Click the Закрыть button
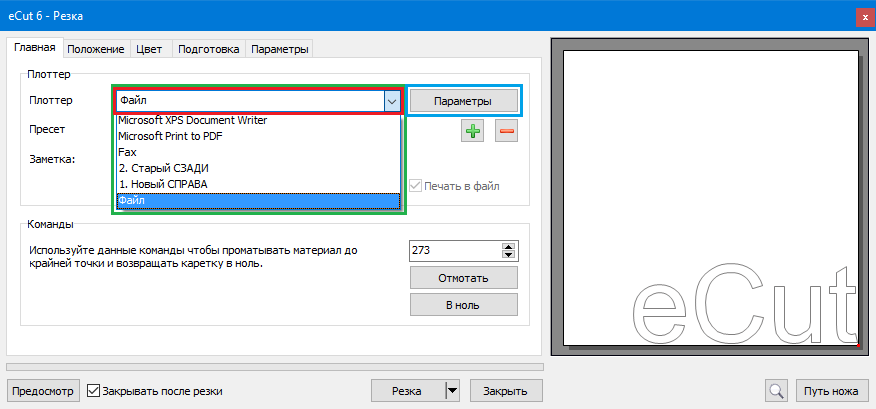876x409 pixels. point(506,391)
